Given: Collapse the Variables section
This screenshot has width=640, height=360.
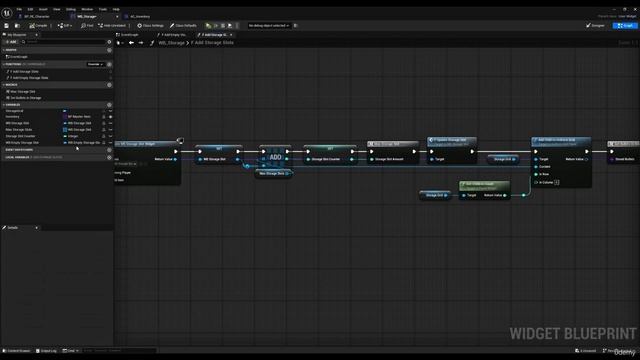Looking at the screenshot, I should 4,105.
